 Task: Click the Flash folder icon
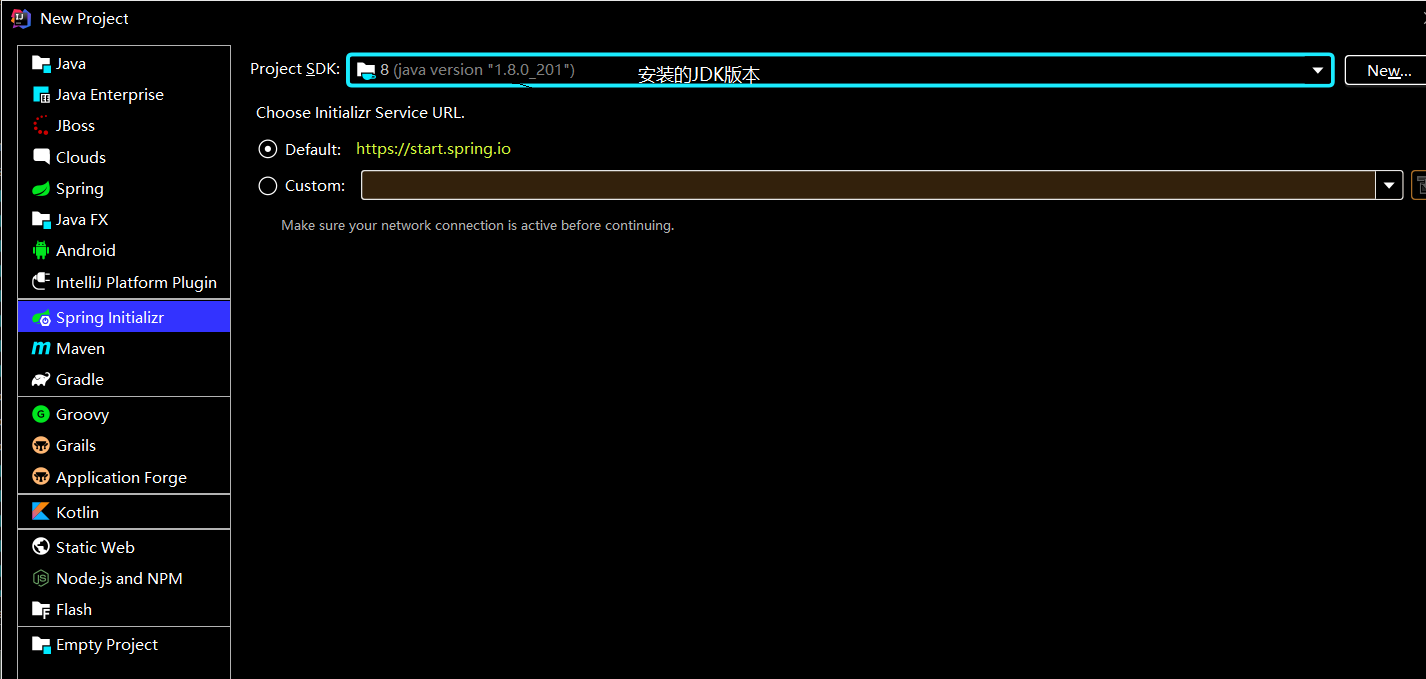click(x=41, y=610)
